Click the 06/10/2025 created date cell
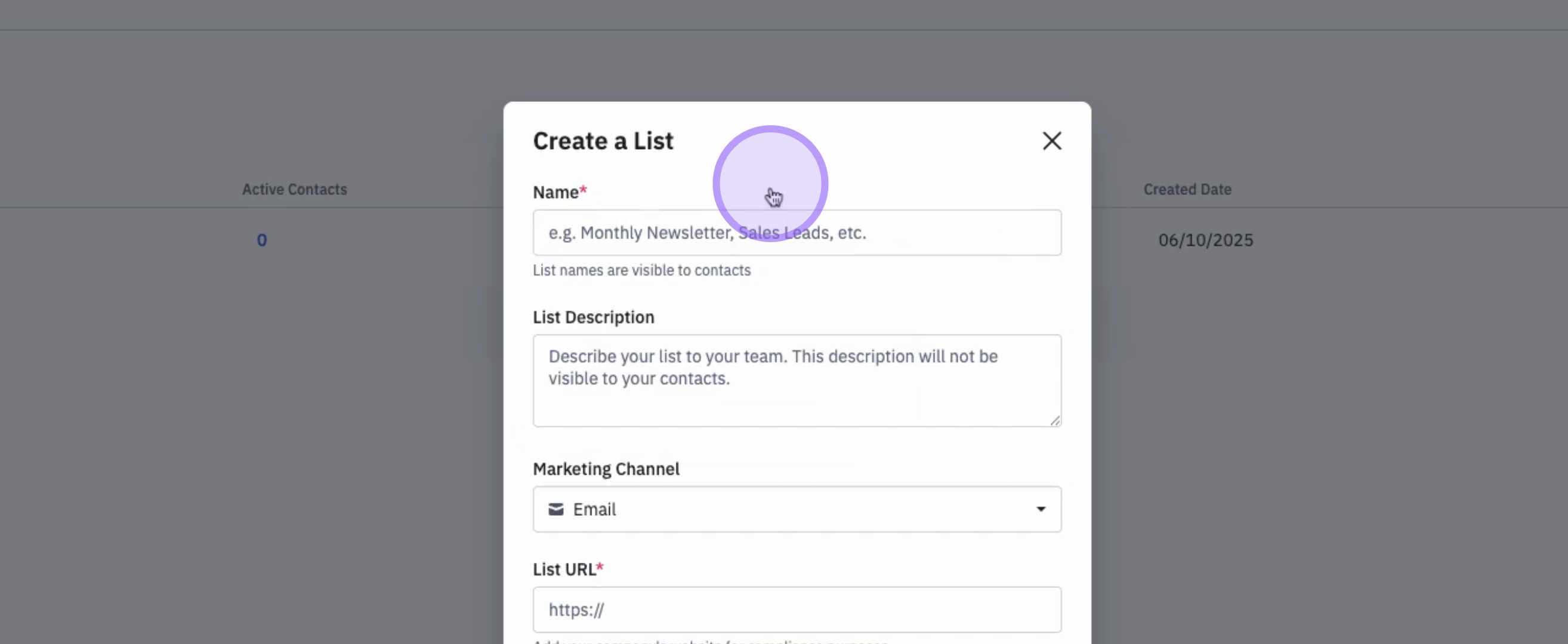 tap(1205, 240)
